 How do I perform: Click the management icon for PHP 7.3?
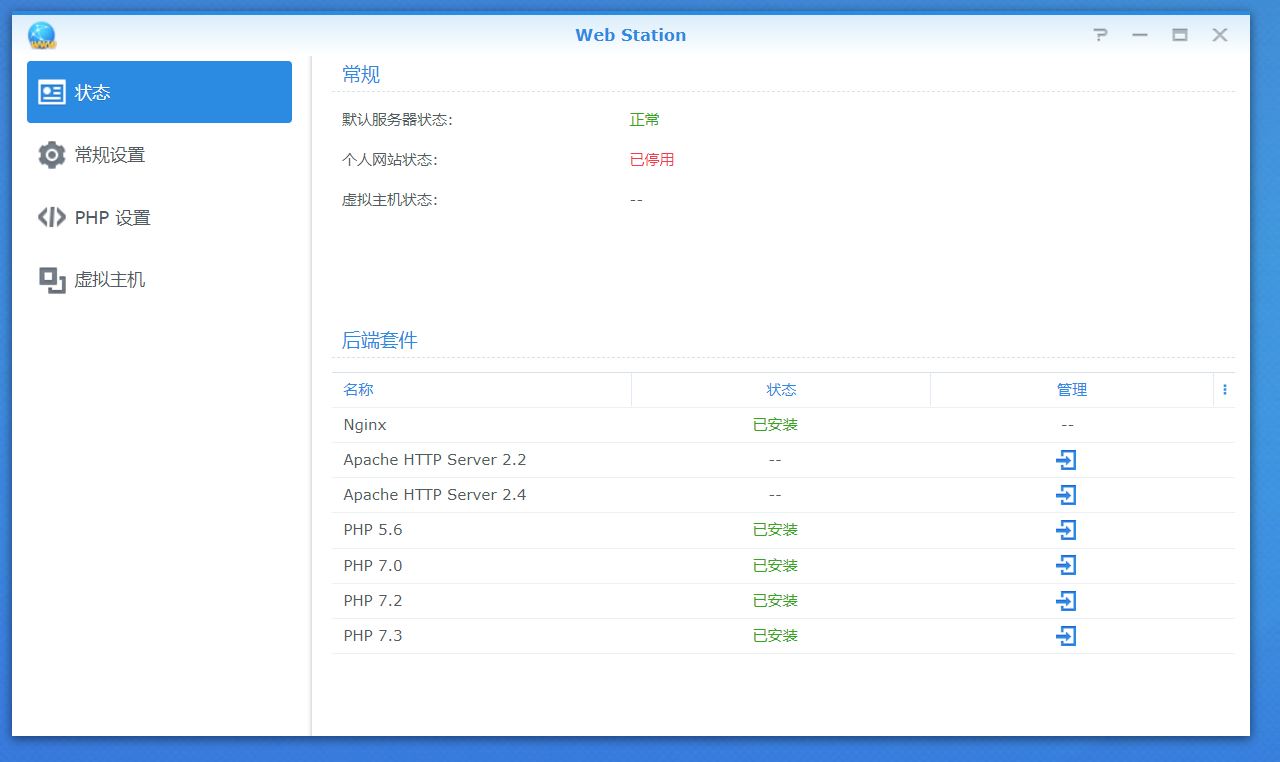(x=1066, y=635)
